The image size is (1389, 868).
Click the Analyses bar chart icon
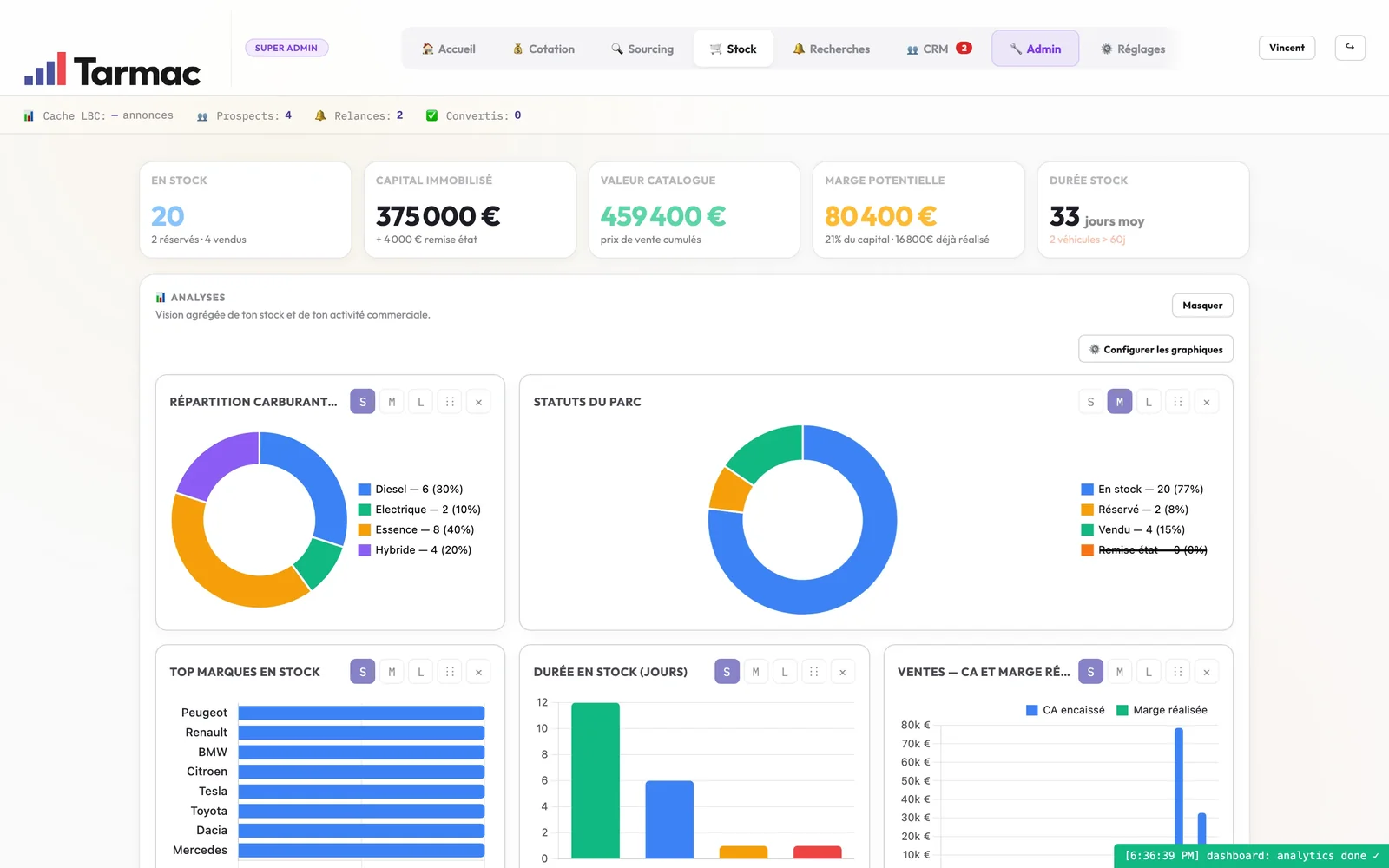[161, 297]
